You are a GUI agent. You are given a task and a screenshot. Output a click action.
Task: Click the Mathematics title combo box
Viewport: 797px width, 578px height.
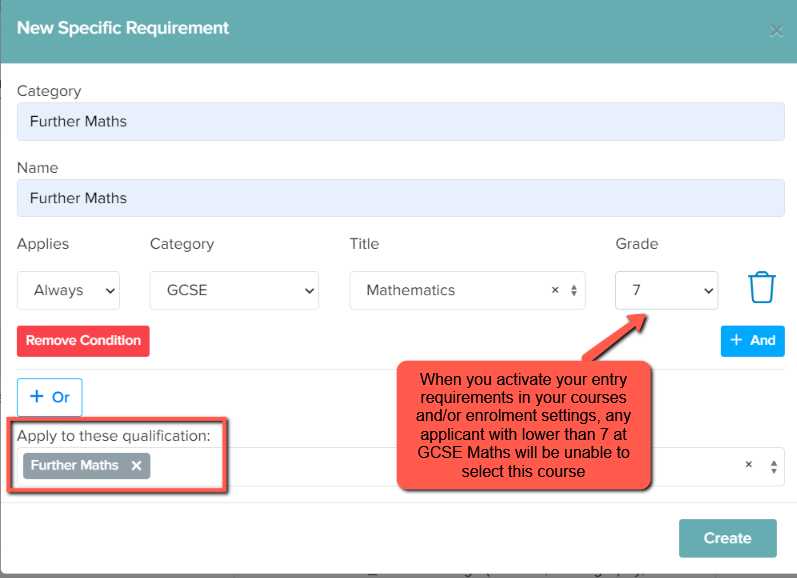467,290
